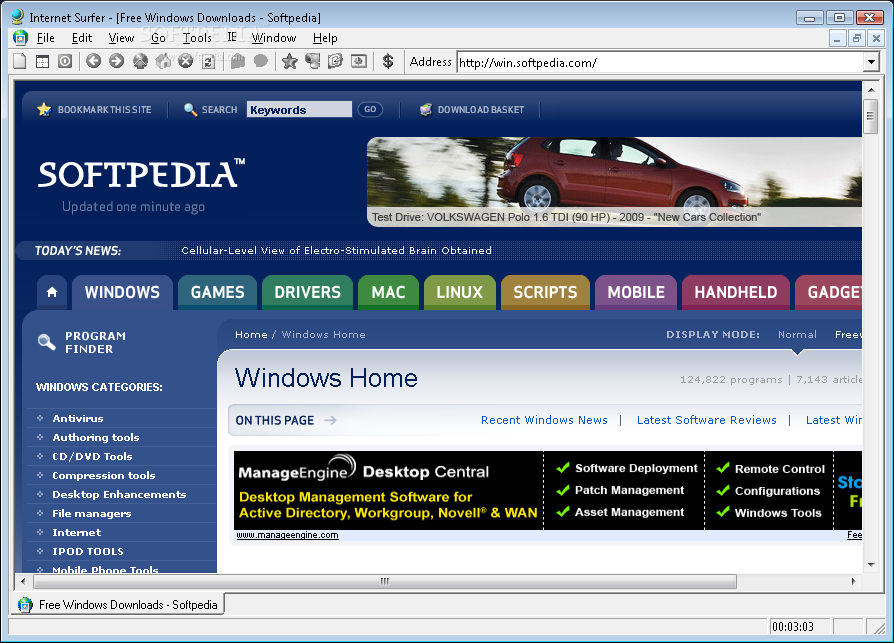Image resolution: width=894 pixels, height=643 pixels.
Task: Select the Free Windows Downloads - Softpedia tab
Action: tap(117, 604)
